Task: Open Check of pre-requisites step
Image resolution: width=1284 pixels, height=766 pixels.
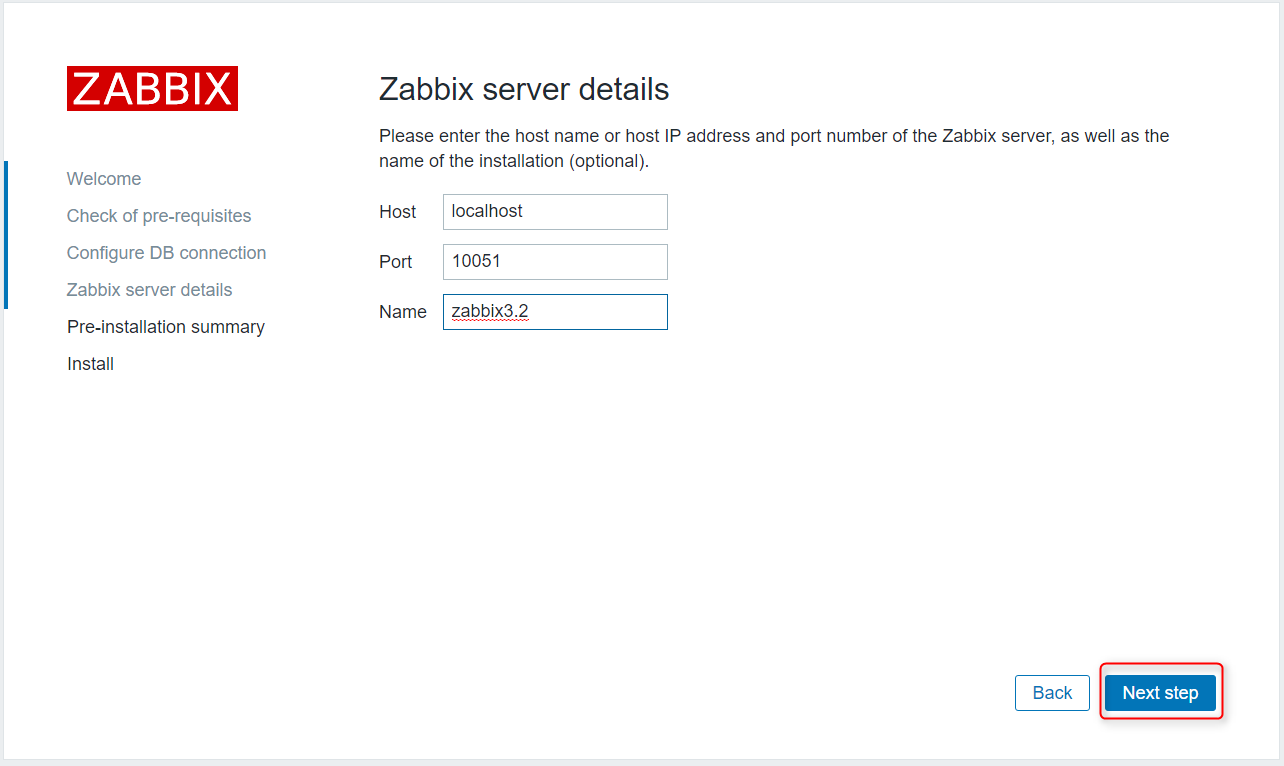Action: 159,216
